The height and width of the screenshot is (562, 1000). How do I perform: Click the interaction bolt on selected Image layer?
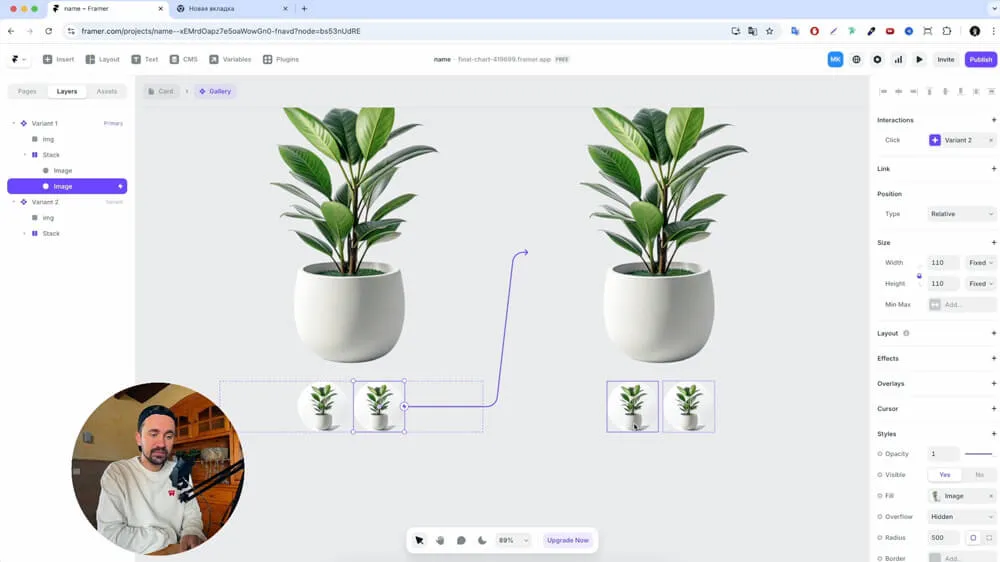coord(120,186)
